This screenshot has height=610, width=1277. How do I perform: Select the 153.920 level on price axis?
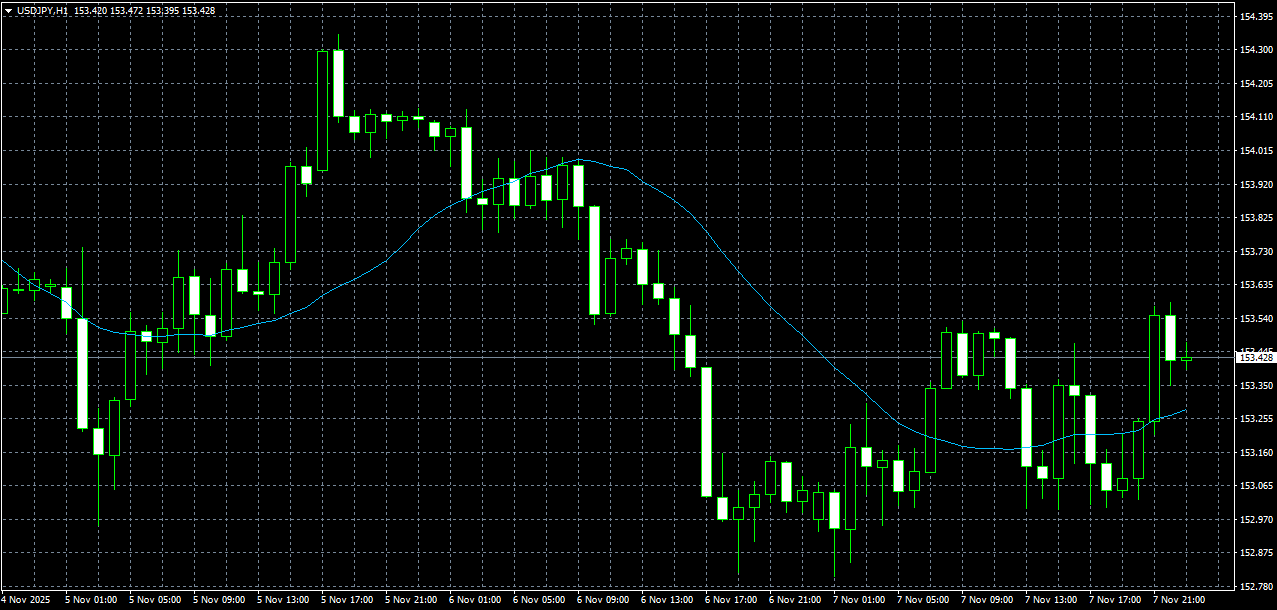[1254, 184]
